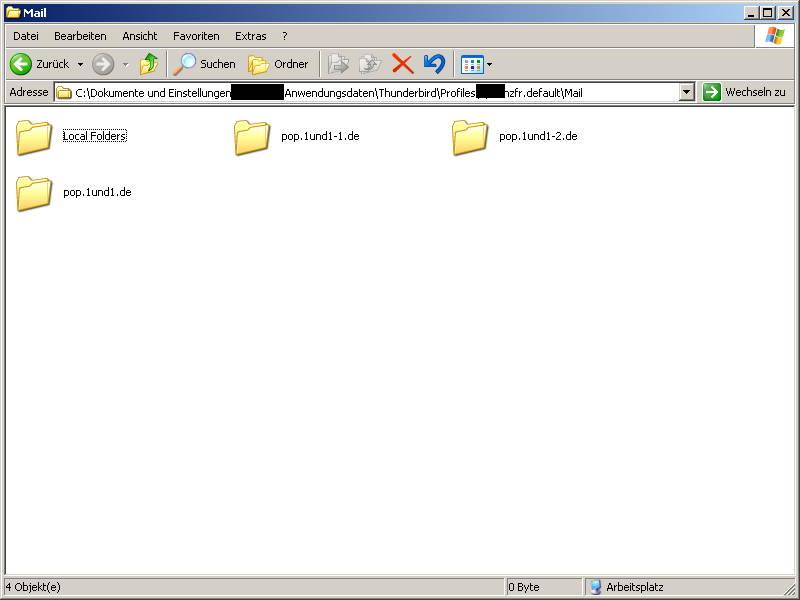Click the Windows flag logo
Image resolution: width=800 pixels, height=600 pixels.
774,36
